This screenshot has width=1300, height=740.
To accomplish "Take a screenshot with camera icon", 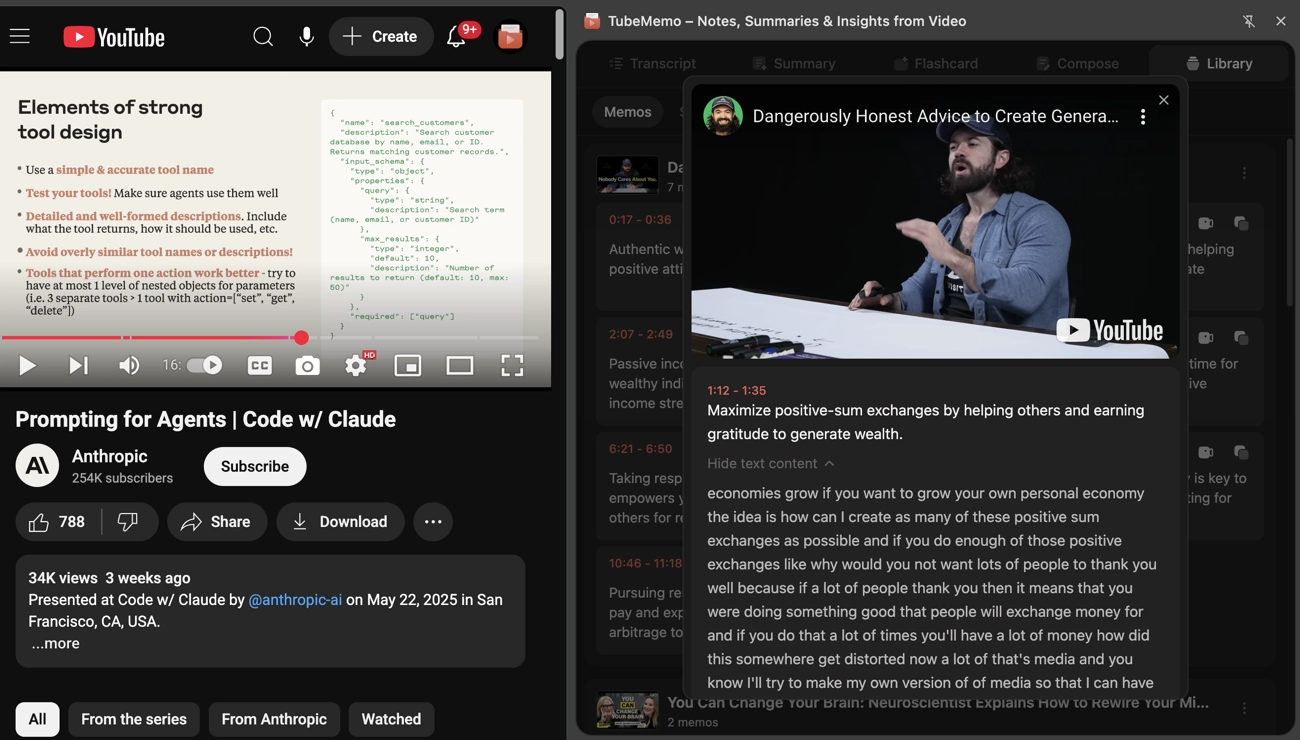I will (307, 366).
